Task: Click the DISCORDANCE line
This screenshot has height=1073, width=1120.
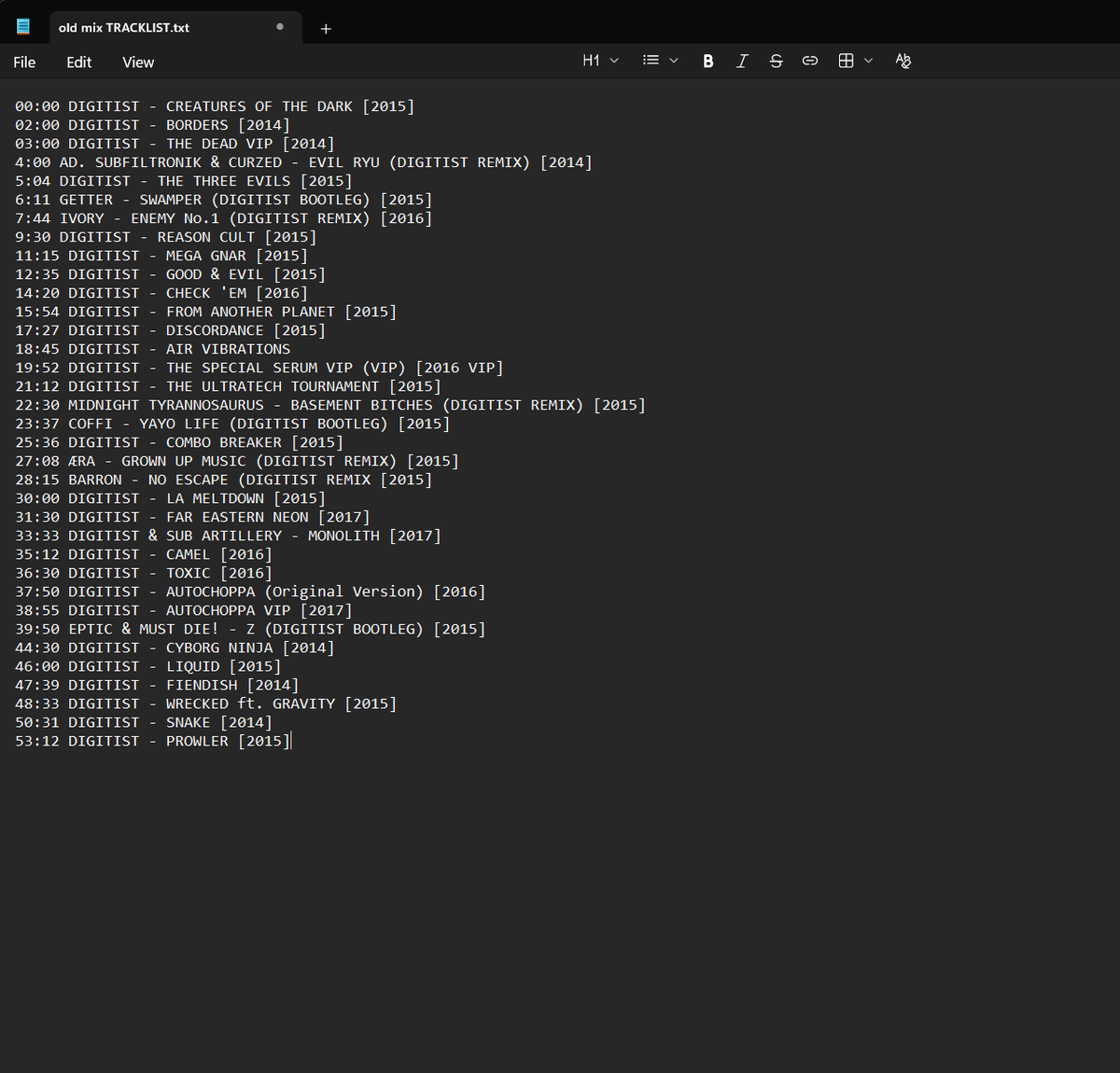Action: [x=170, y=330]
